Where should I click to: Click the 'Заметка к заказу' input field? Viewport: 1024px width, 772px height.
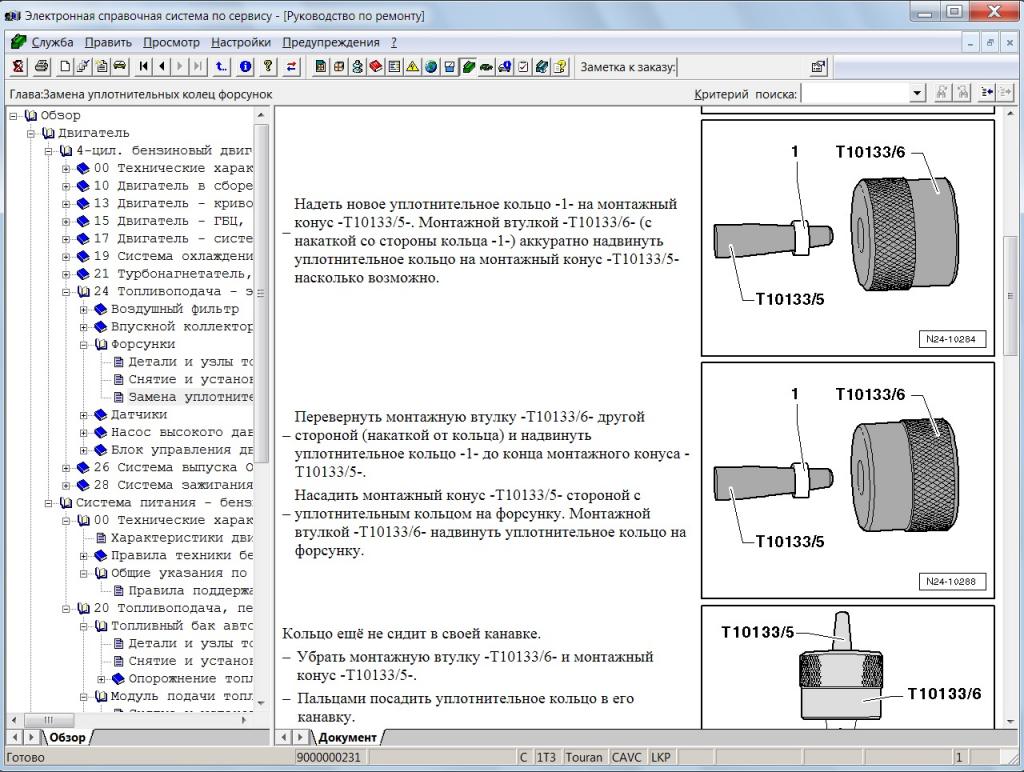click(742, 67)
